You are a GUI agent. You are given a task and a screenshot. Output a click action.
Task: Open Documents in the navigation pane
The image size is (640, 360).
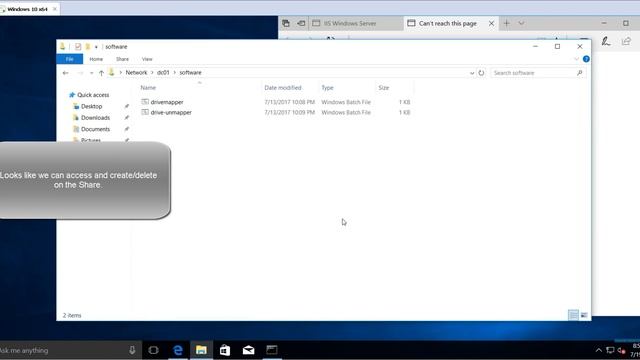coord(96,129)
